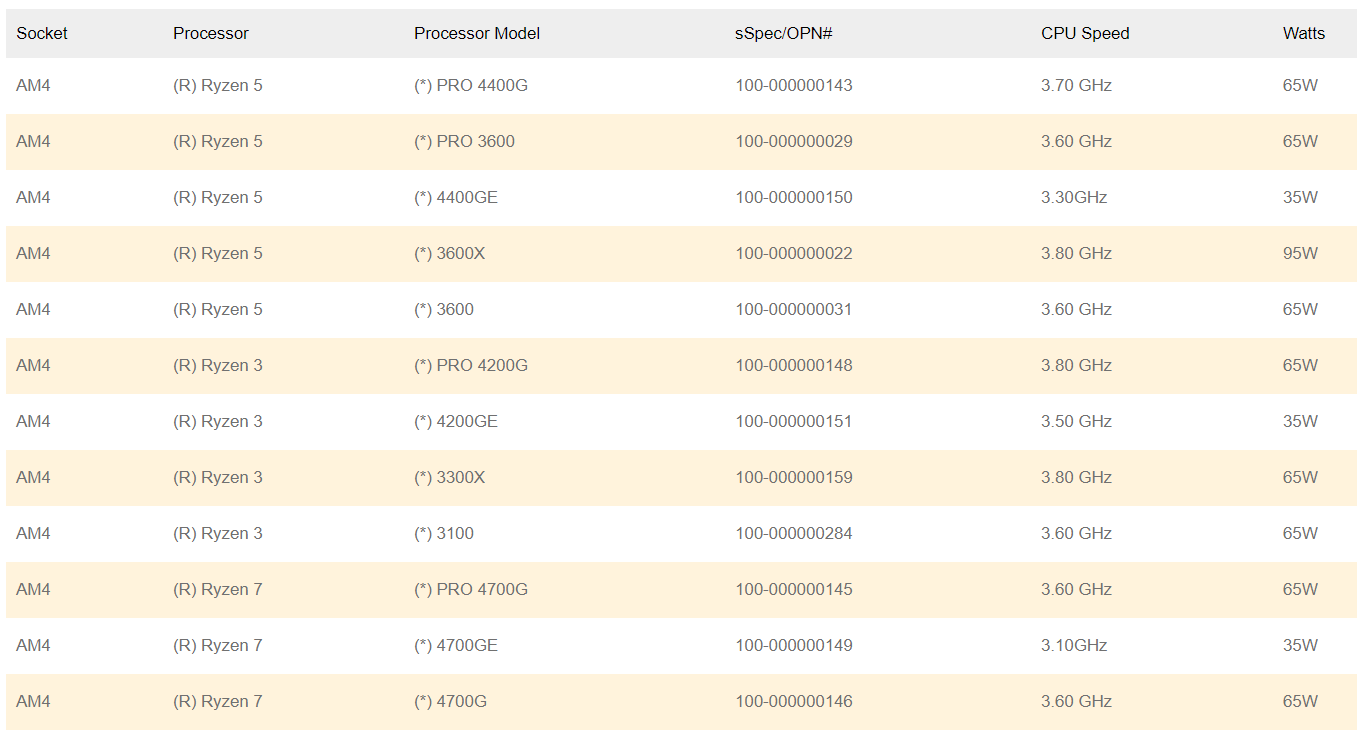Click 3.80 GHz in the PRO 4200G row
The height and width of the screenshot is (736, 1357).
(1076, 366)
